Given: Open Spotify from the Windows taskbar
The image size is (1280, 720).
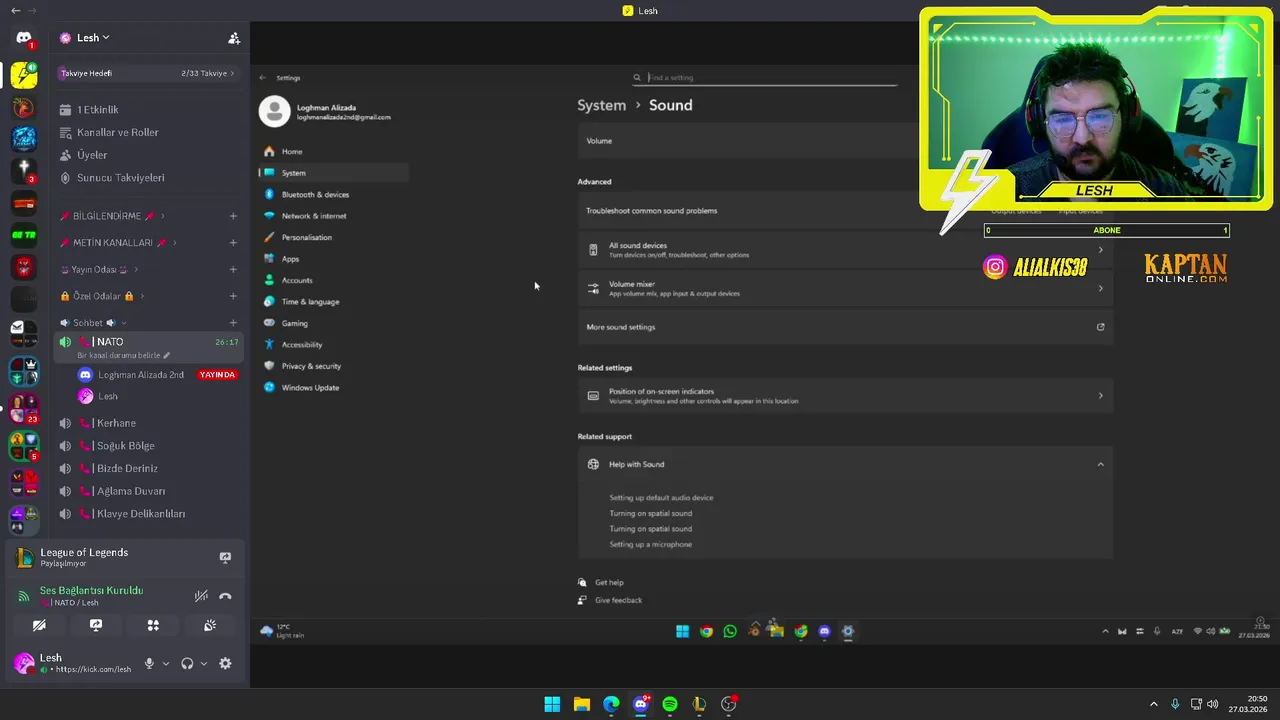Looking at the screenshot, I should 670,704.
